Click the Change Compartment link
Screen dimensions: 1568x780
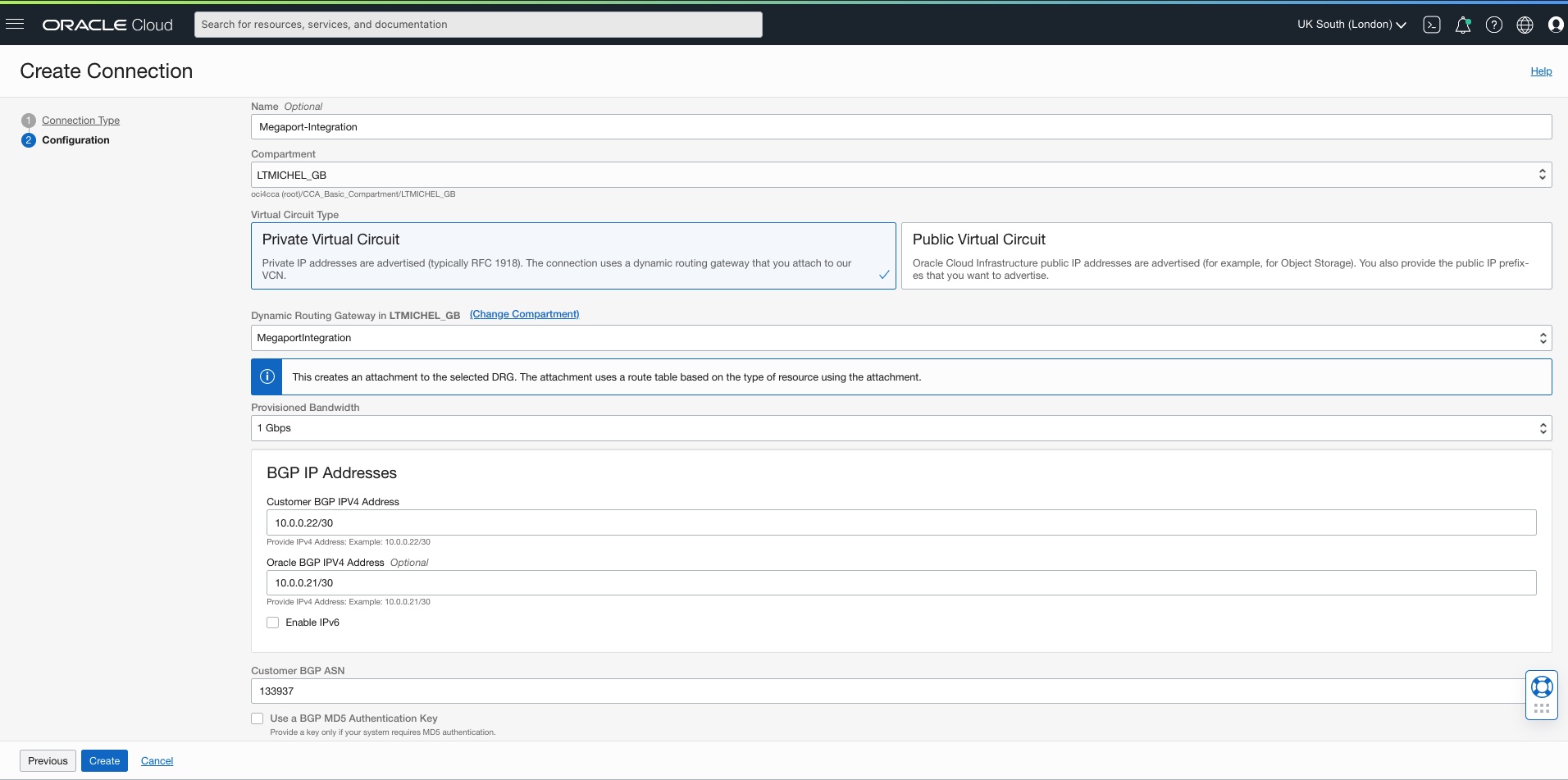pyautogui.click(x=524, y=314)
